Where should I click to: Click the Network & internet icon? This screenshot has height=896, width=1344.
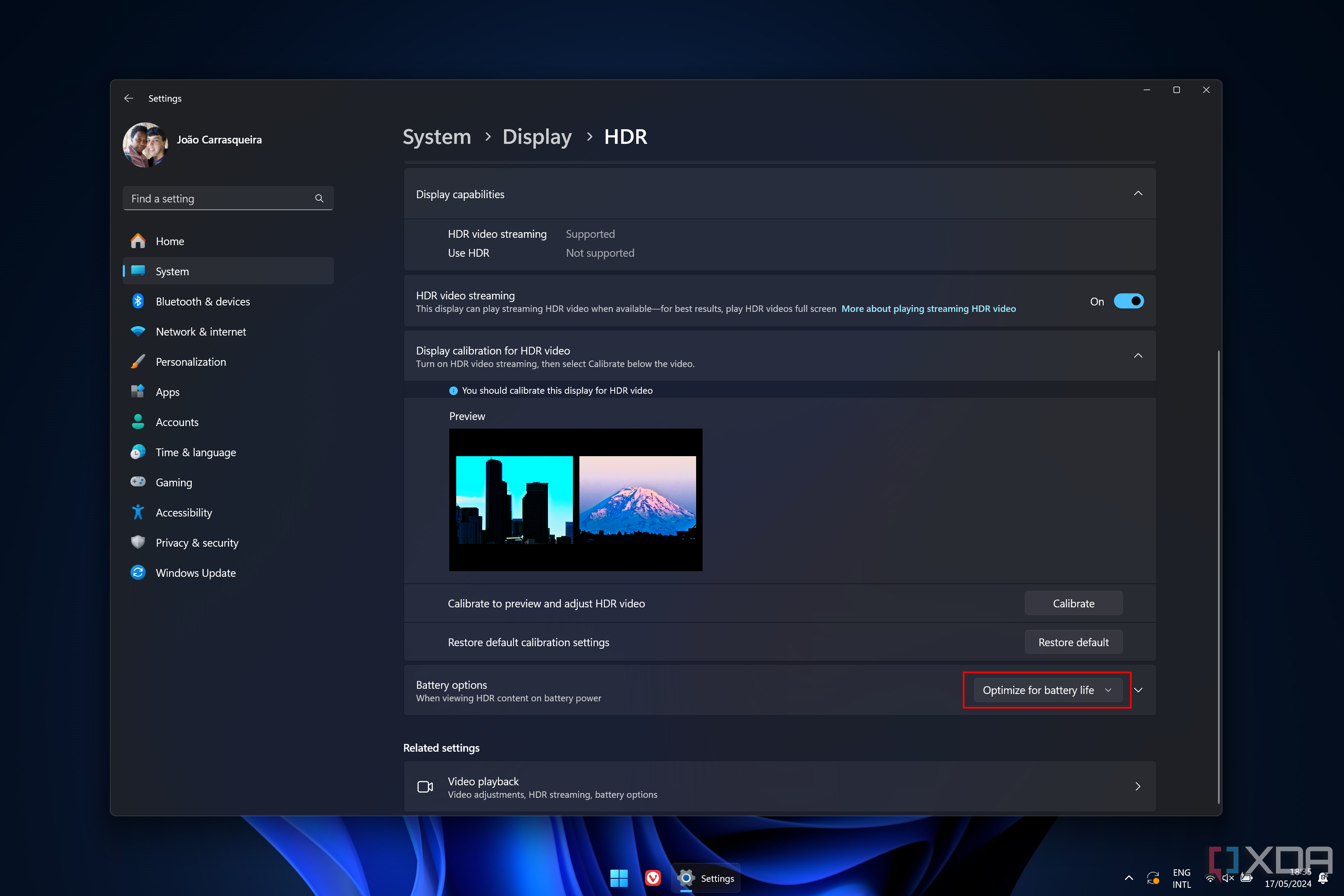pyautogui.click(x=138, y=331)
